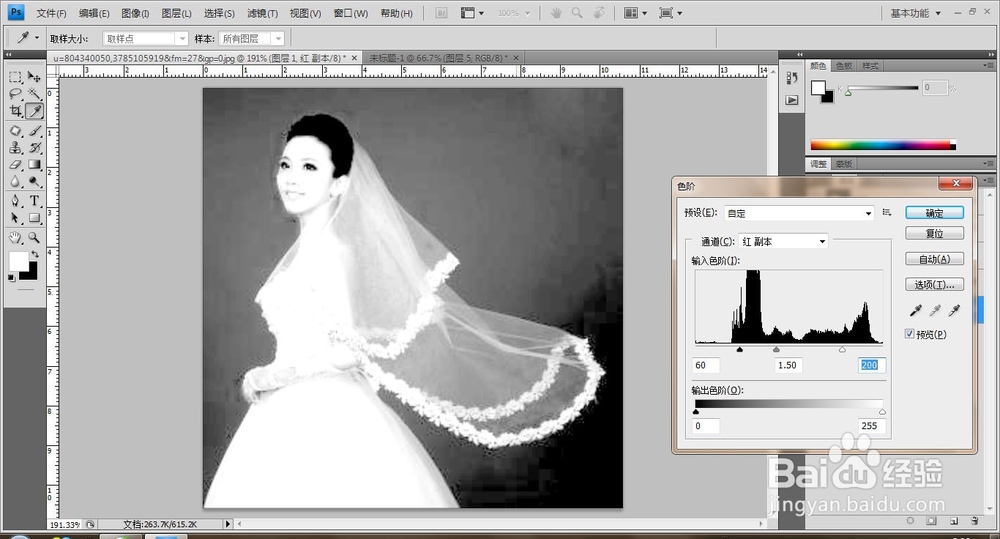Select the Eraser tool
Screen dimensions: 1000x539
[x=15, y=165]
